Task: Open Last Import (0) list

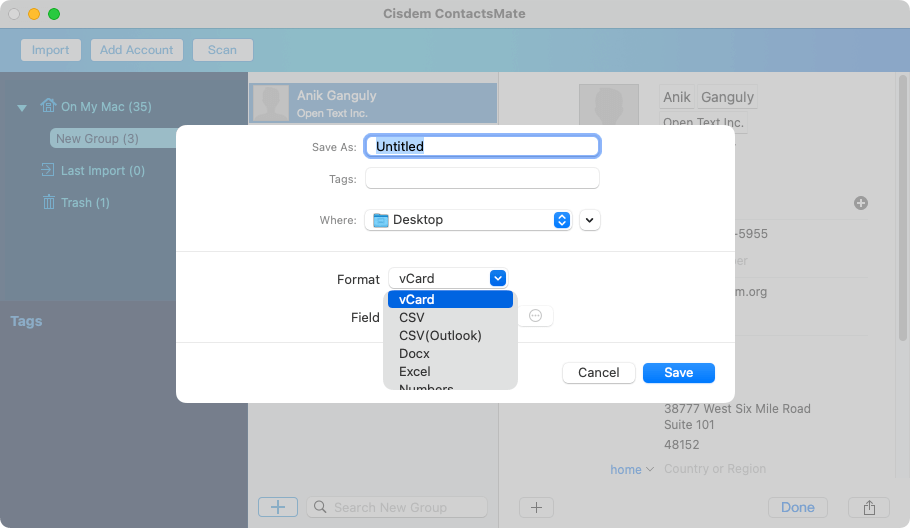Action: click(x=103, y=171)
